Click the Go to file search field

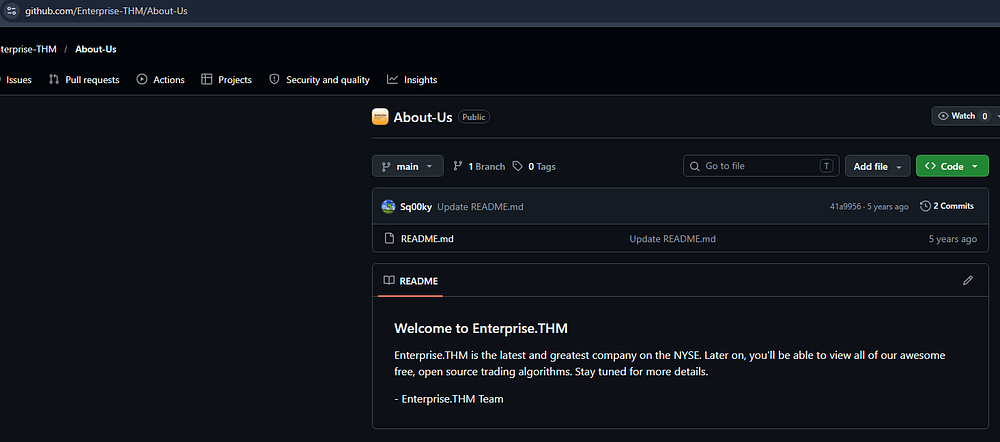tap(760, 166)
